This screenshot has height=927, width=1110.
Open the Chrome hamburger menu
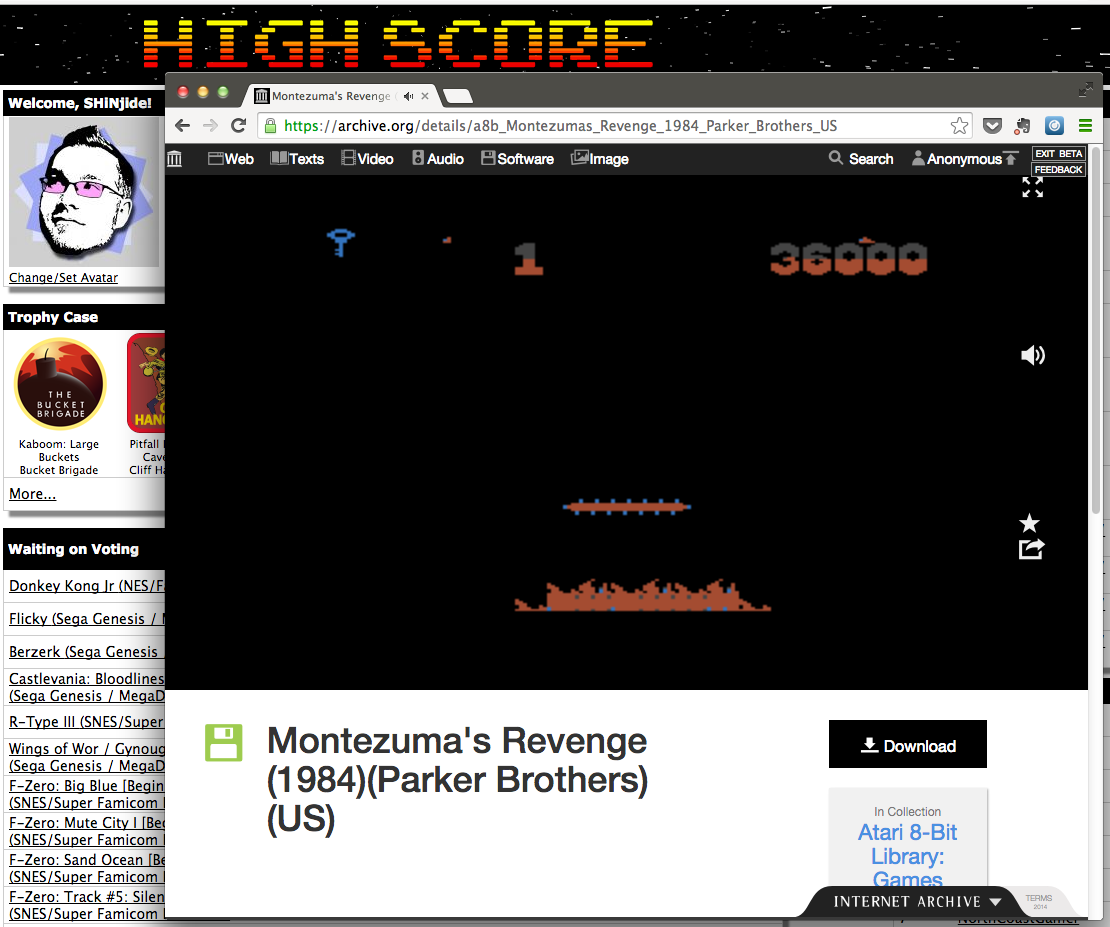[x=1085, y=126]
